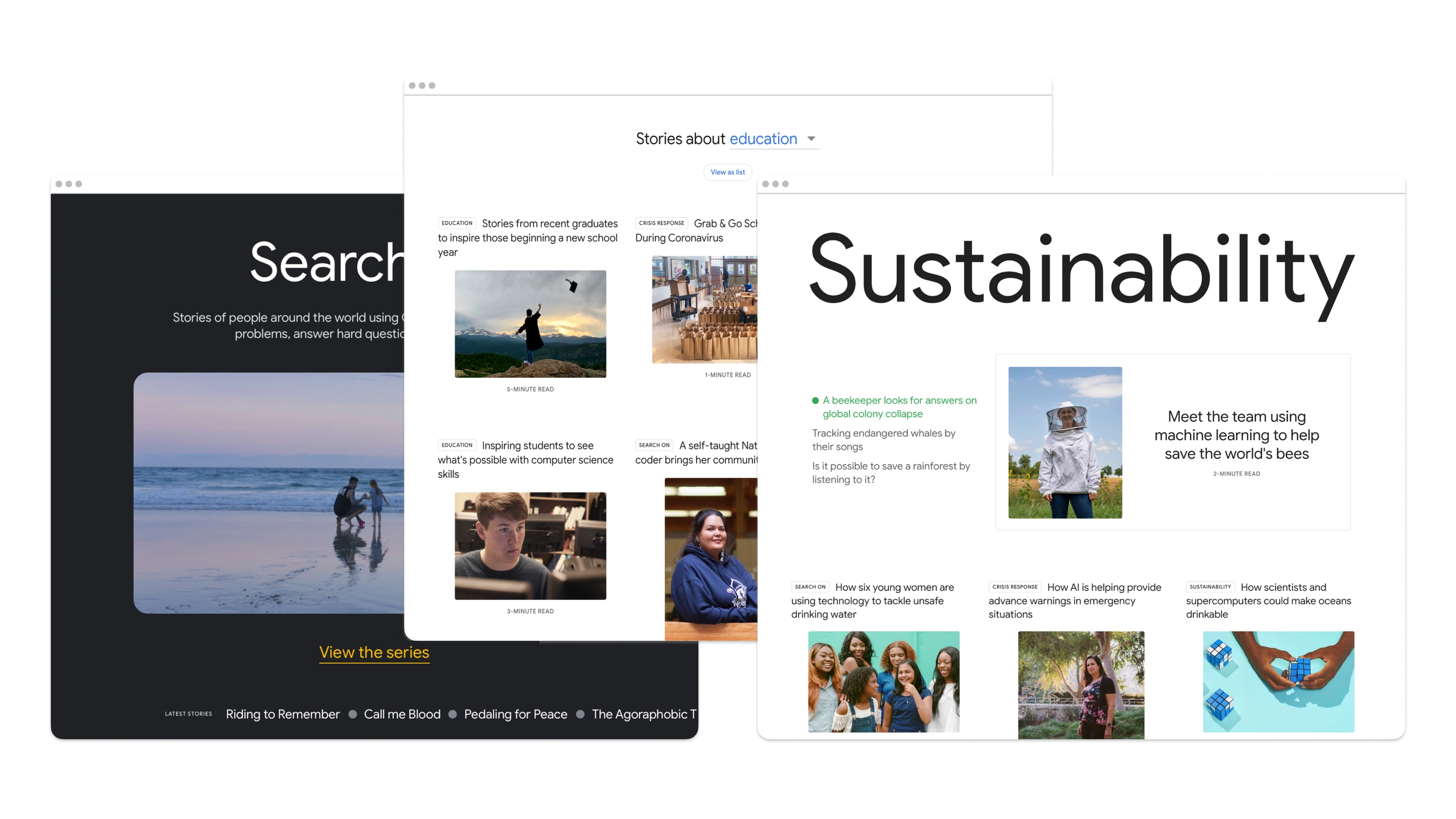Open the blue Rubik's cube thumbnail
This screenshot has height=819, width=1456.
tap(1278, 682)
